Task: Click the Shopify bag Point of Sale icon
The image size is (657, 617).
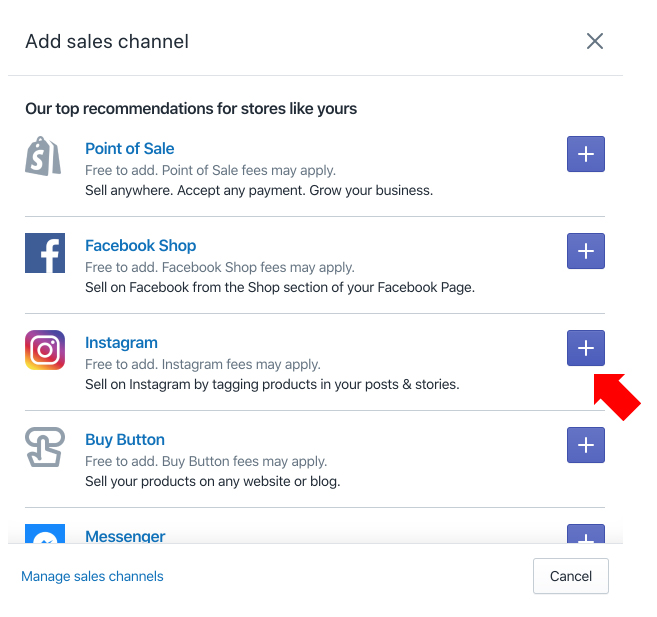Action: coord(43,156)
